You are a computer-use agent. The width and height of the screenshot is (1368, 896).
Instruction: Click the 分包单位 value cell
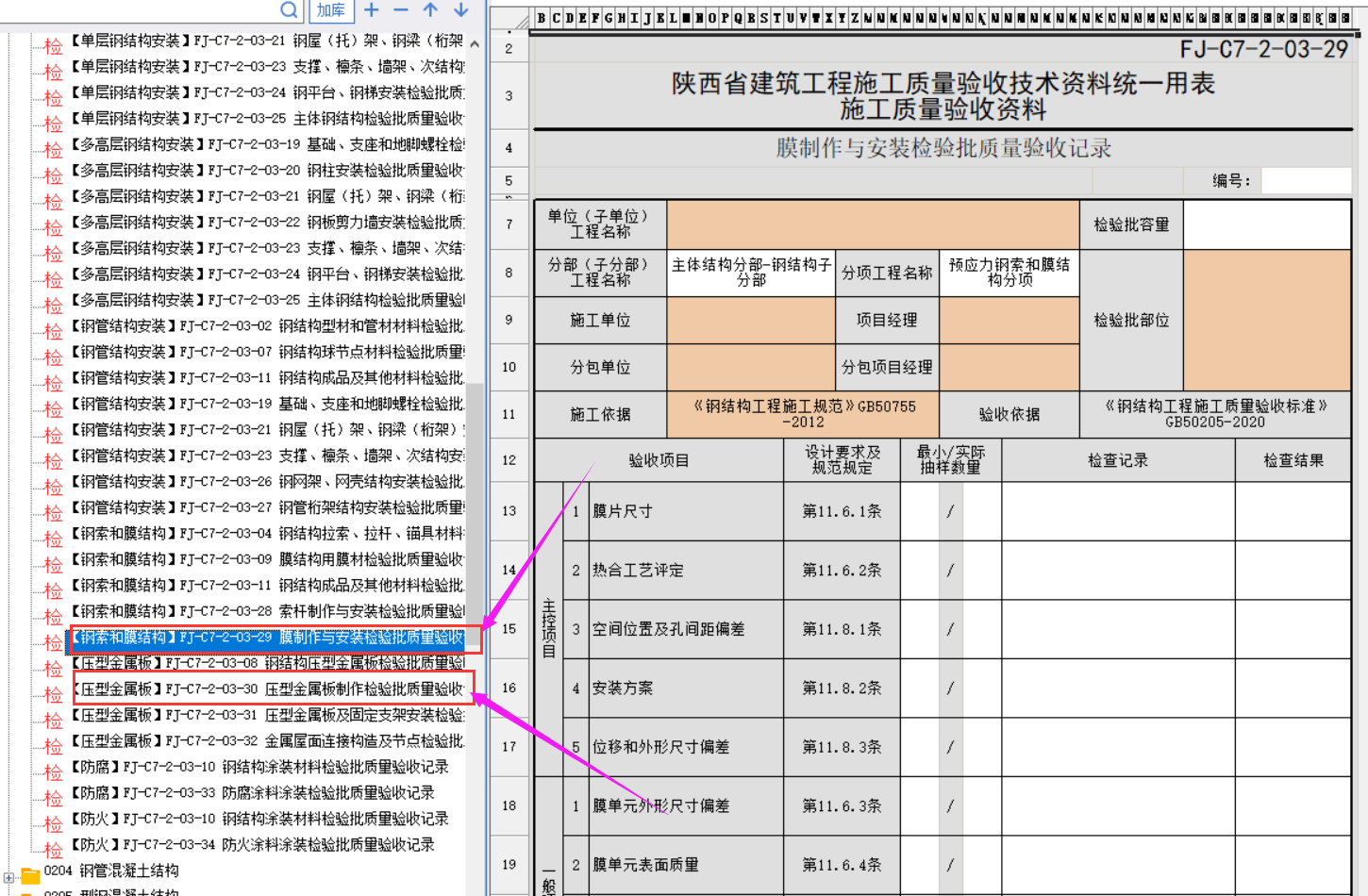tap(751, 368)
